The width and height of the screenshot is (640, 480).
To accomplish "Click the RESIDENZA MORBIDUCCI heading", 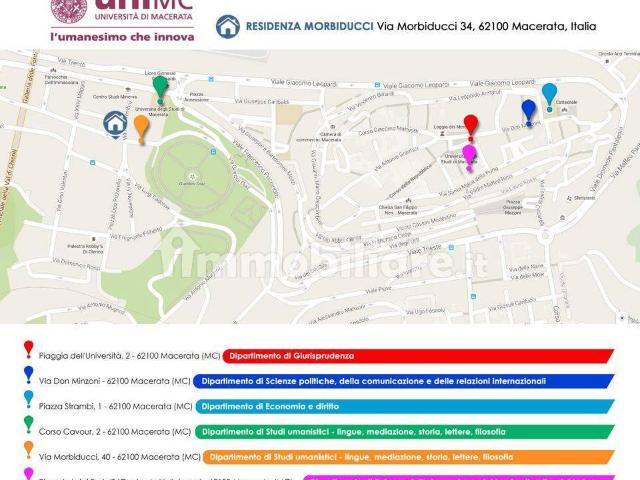I will [309, 27].
